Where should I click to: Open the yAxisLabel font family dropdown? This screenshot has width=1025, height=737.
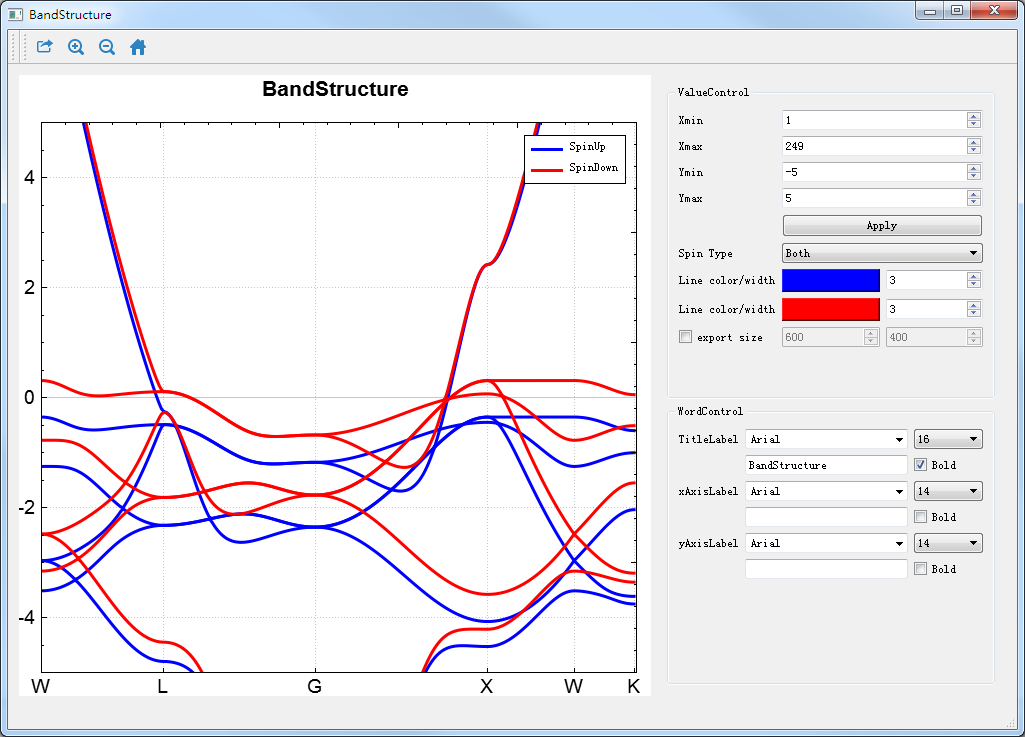click(826, 543)
